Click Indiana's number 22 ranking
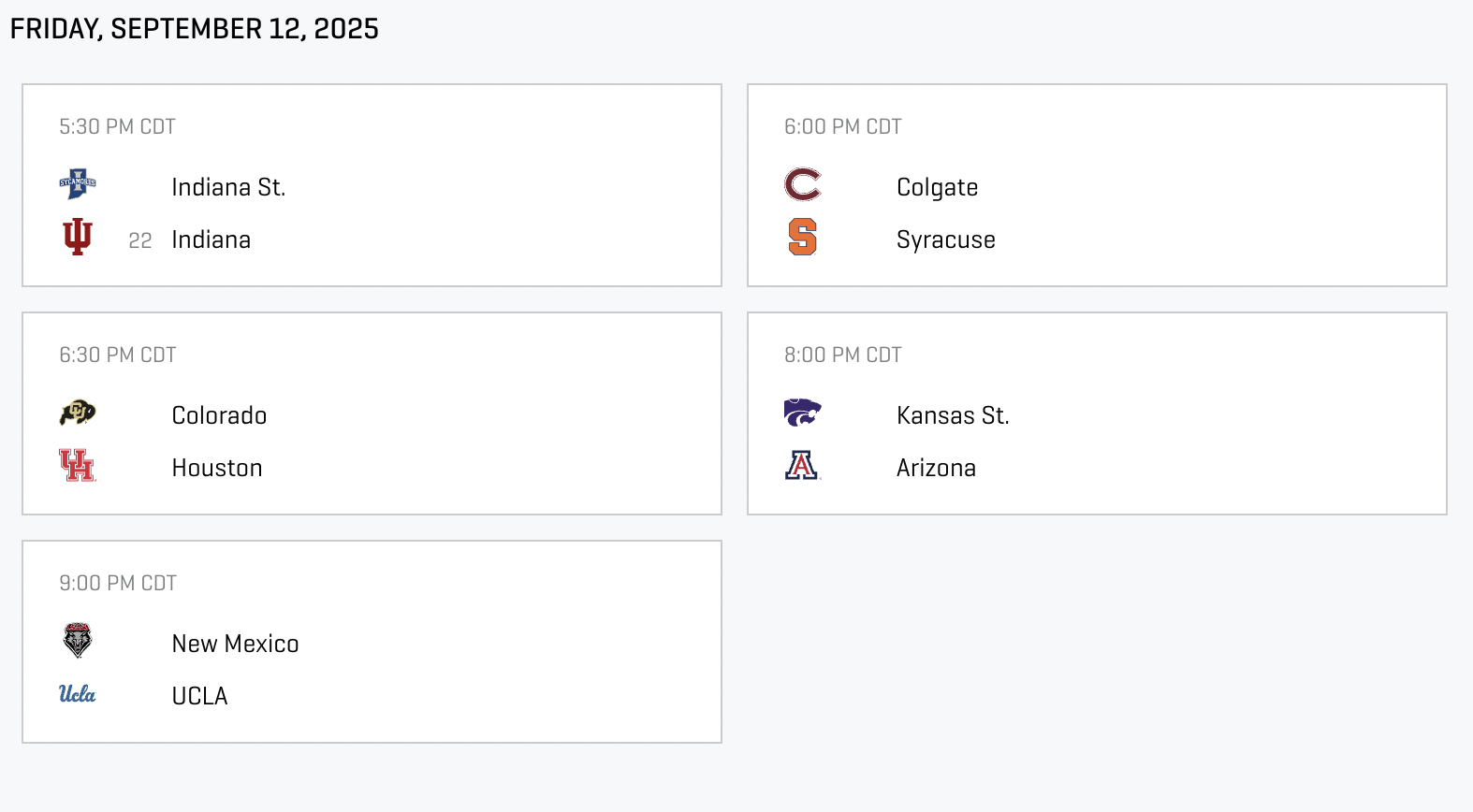The image size is (1473, 812). [x=140, y=240]
